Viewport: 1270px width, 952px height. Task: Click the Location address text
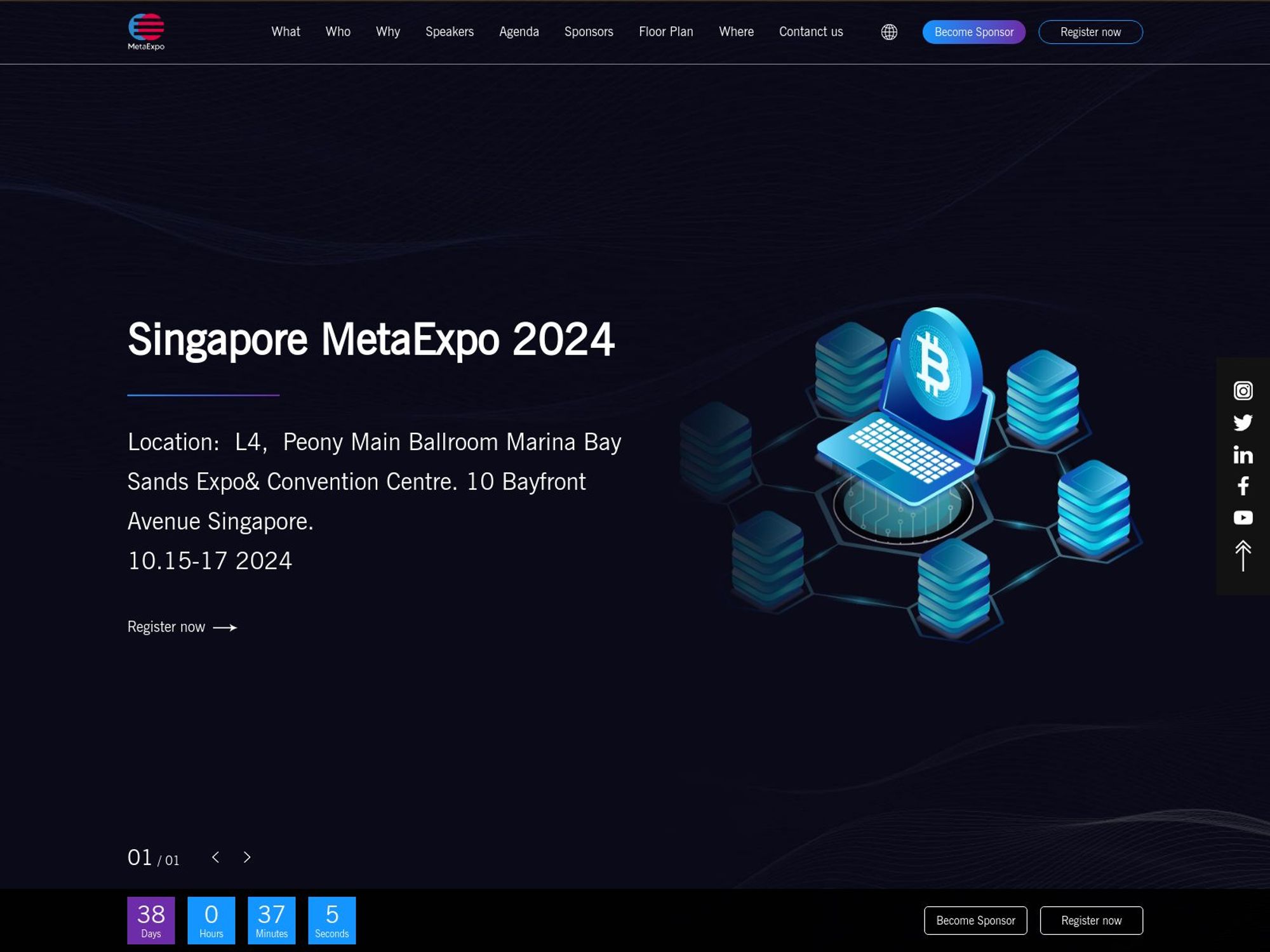pyautogui.click(x=375, y=481)
